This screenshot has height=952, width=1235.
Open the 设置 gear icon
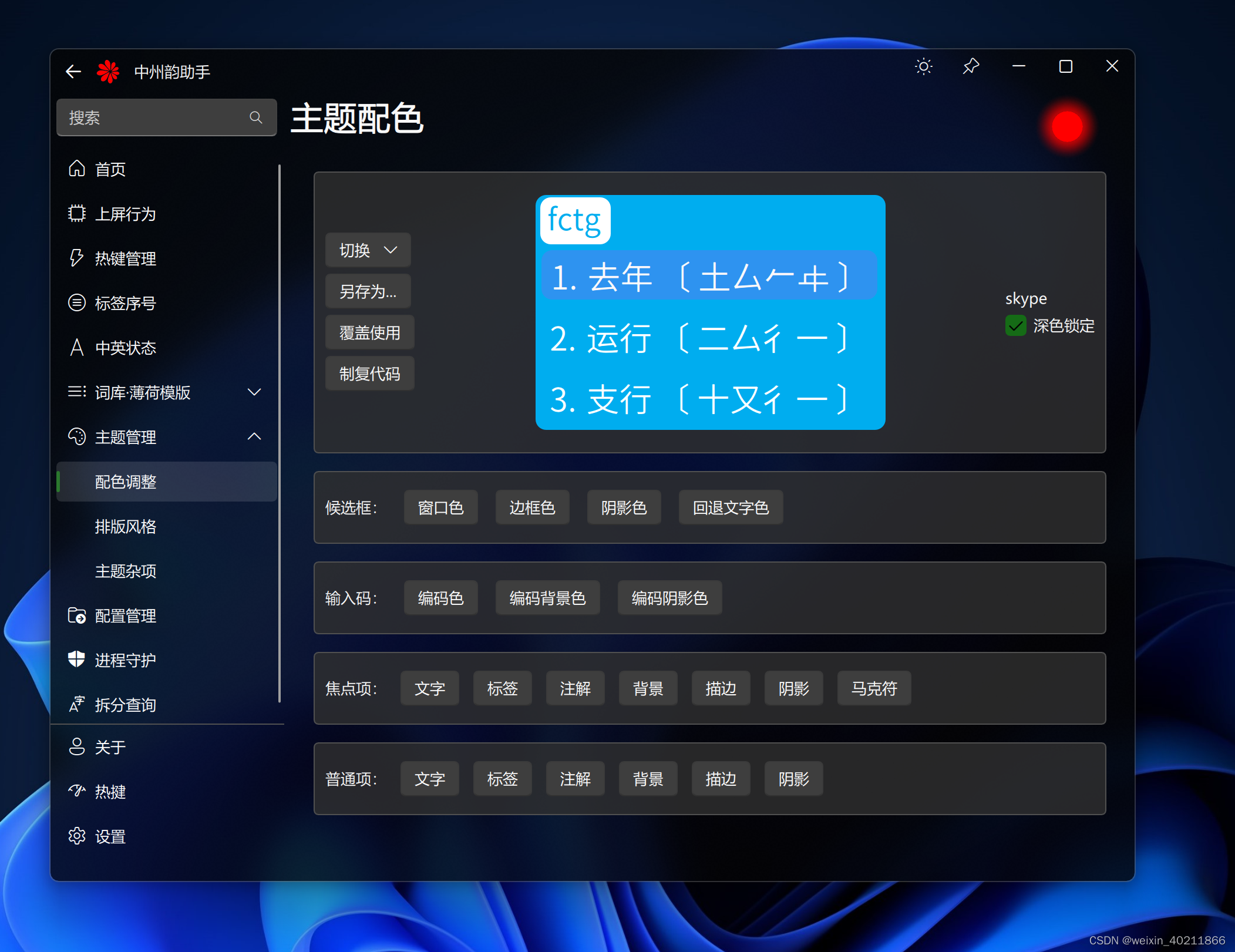click(77, 836)
